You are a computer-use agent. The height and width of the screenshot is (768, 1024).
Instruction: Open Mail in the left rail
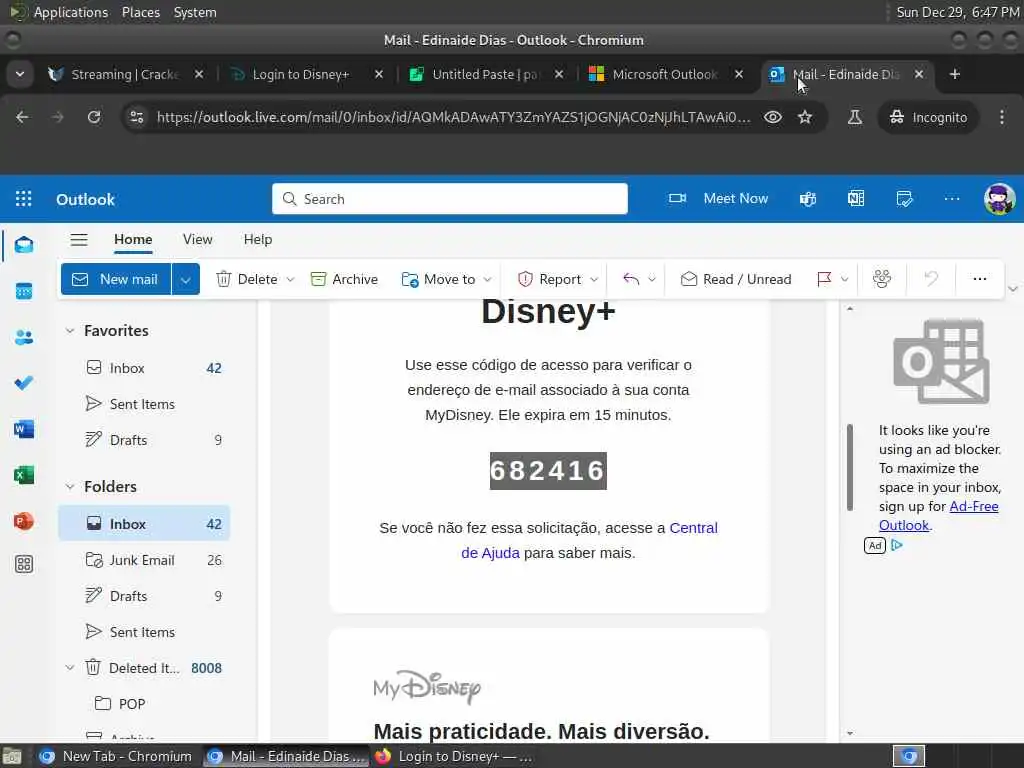click(x=24, y=245)
